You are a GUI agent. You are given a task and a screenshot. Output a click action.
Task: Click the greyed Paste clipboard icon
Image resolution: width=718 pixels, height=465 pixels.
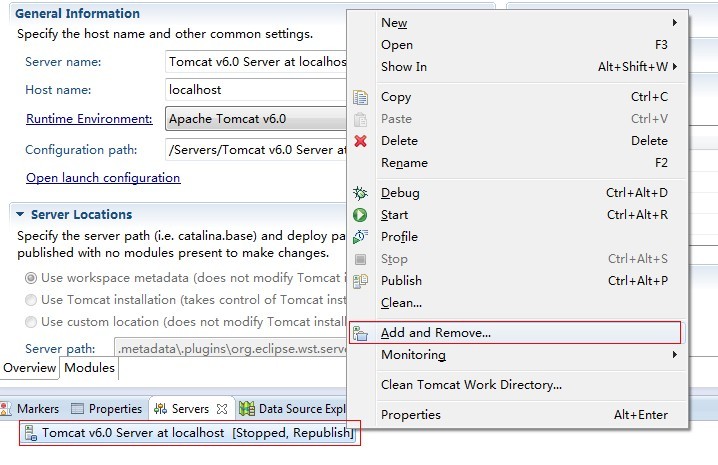[360, 119]
